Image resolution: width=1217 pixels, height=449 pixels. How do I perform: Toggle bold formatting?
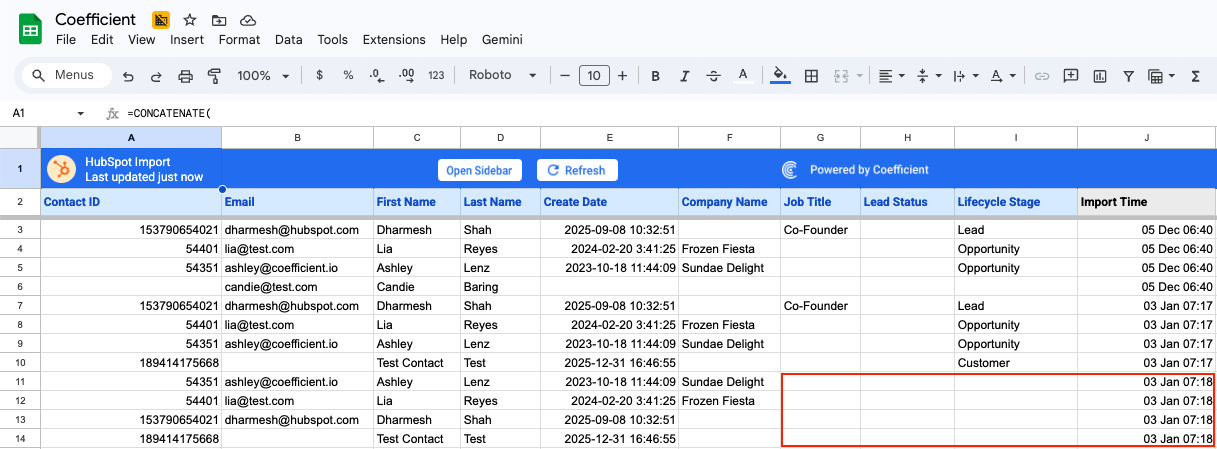(656, 76)
